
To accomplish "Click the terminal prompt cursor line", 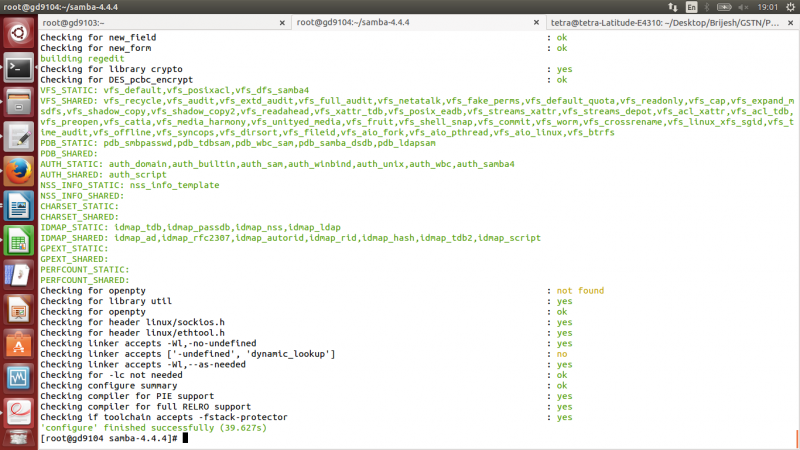I will [114, 438].
